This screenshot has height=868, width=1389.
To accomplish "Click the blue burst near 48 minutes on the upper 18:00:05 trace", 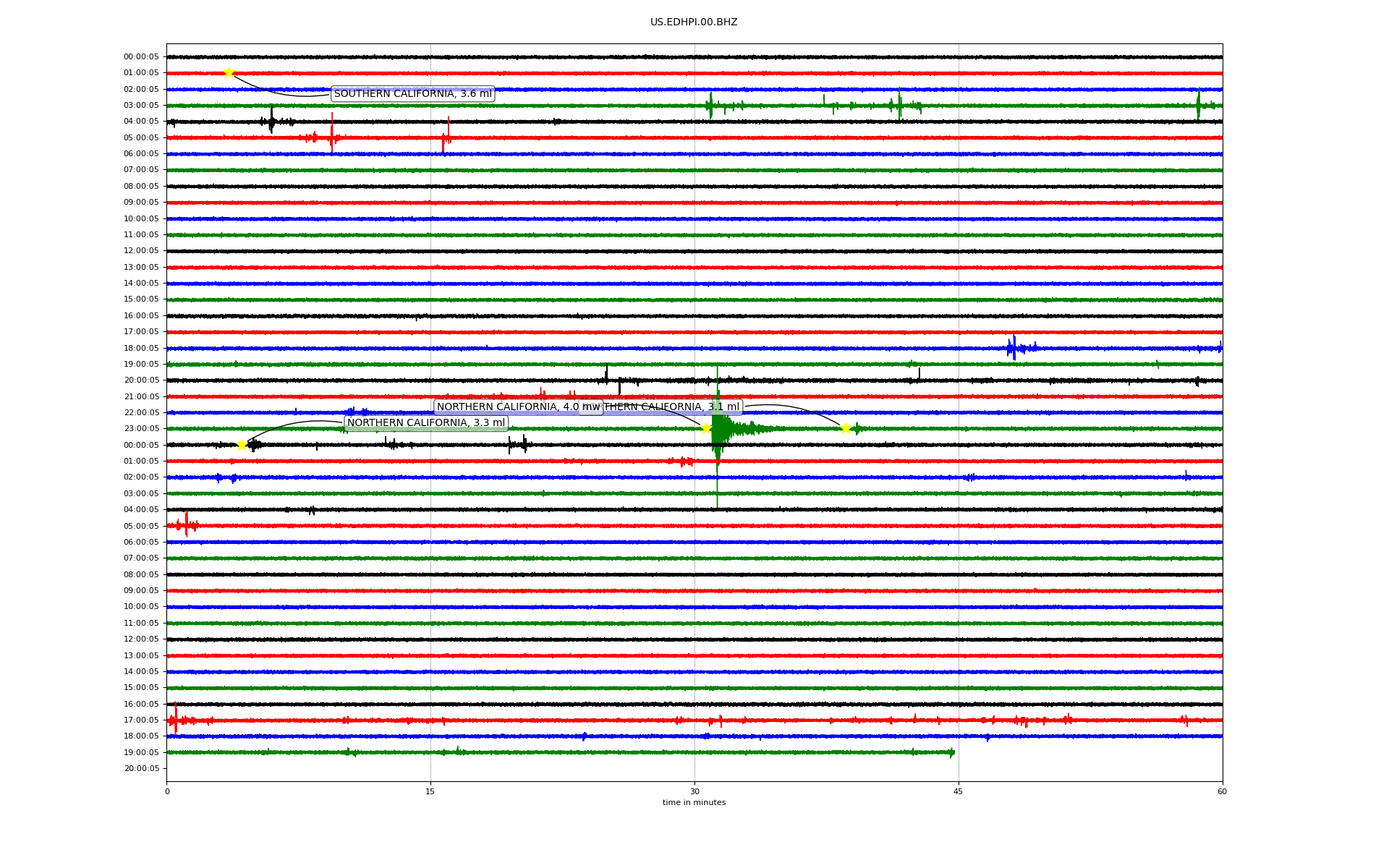I will point(1014,348).
